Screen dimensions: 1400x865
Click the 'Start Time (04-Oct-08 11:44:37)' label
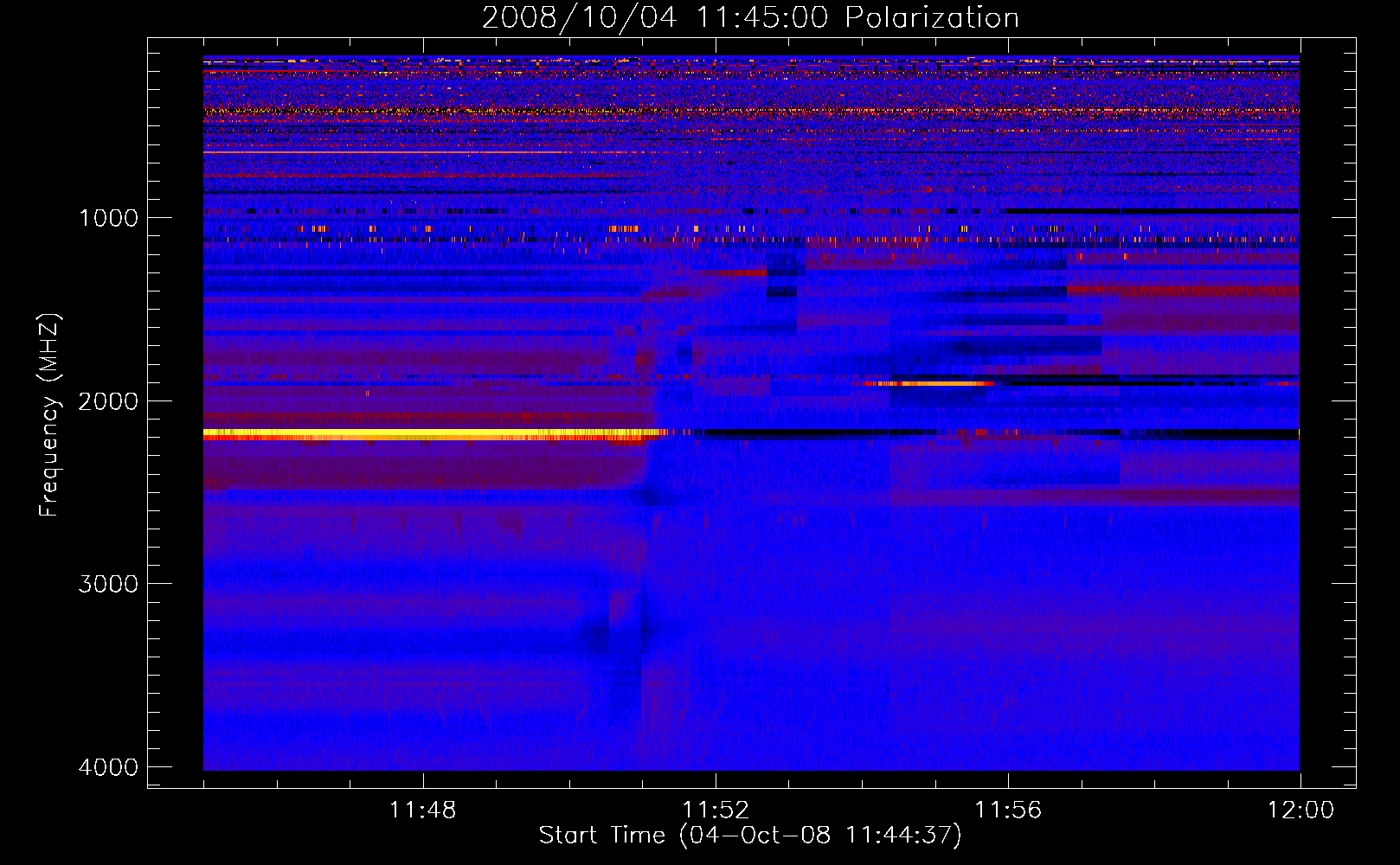[x=750, y=836]
